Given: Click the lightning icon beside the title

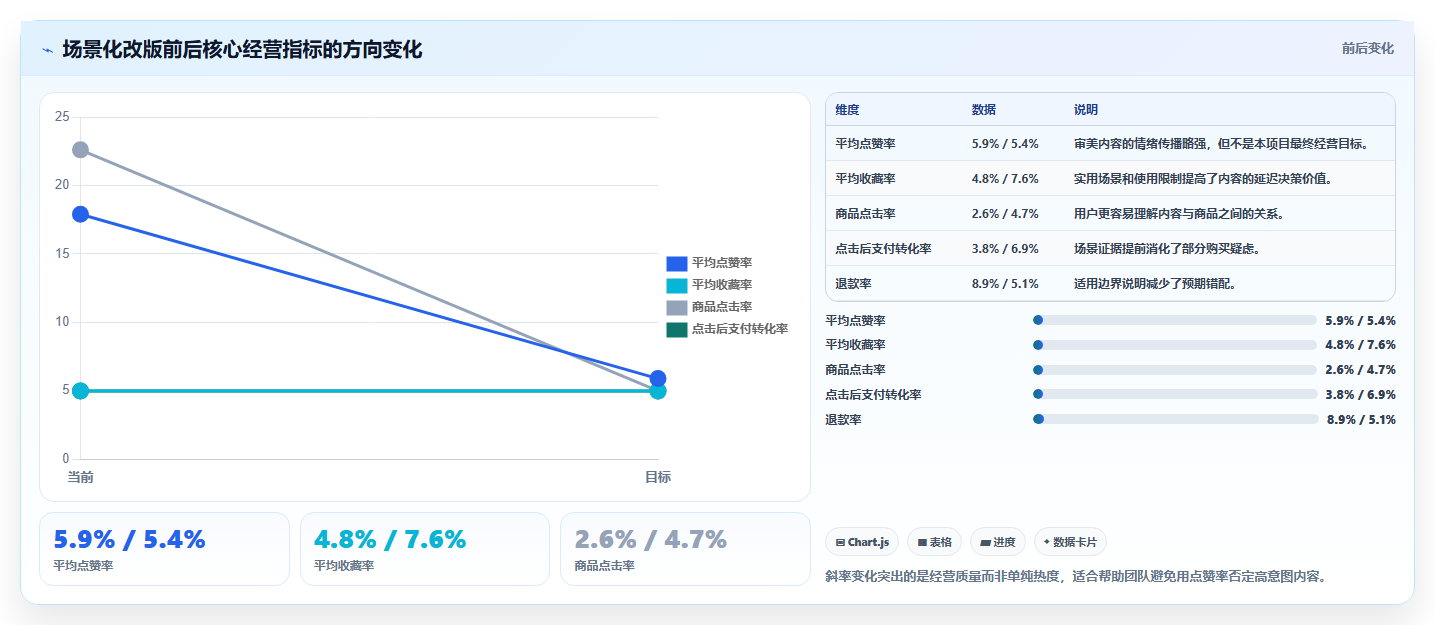Looking at the screenshot, I should coord(48,50).
